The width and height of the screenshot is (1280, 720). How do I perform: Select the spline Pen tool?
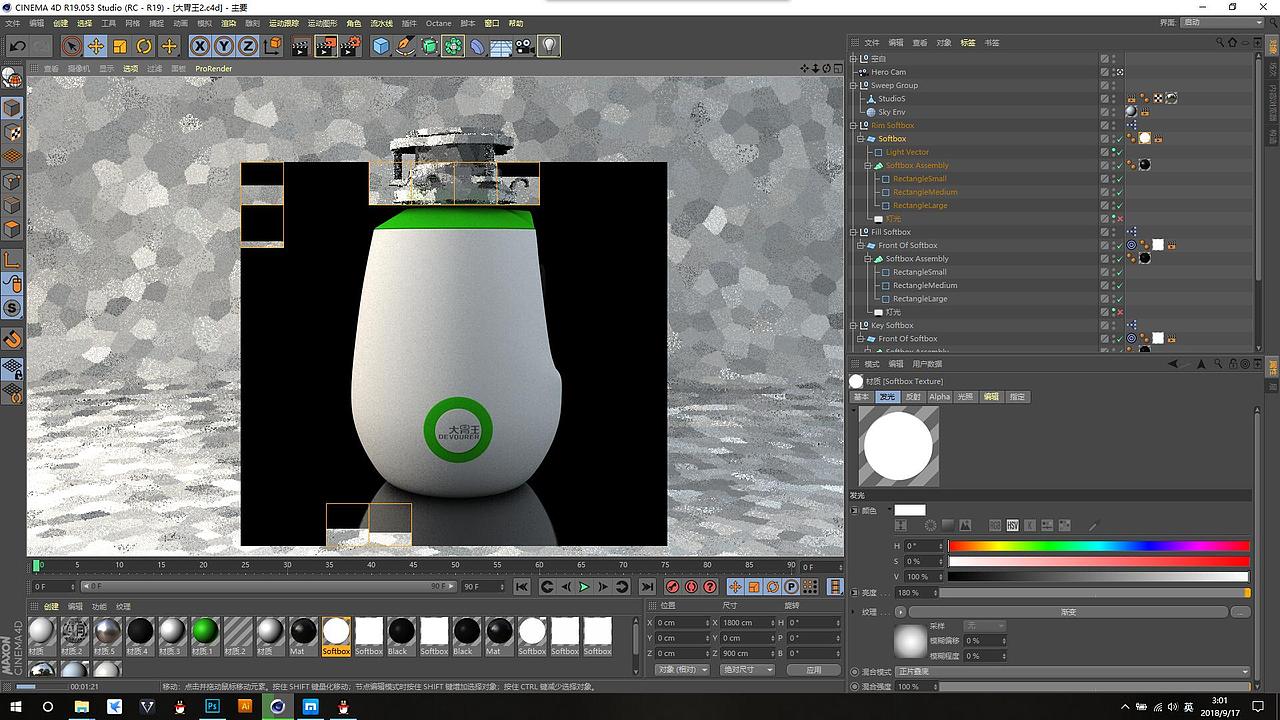click(405, 46)
